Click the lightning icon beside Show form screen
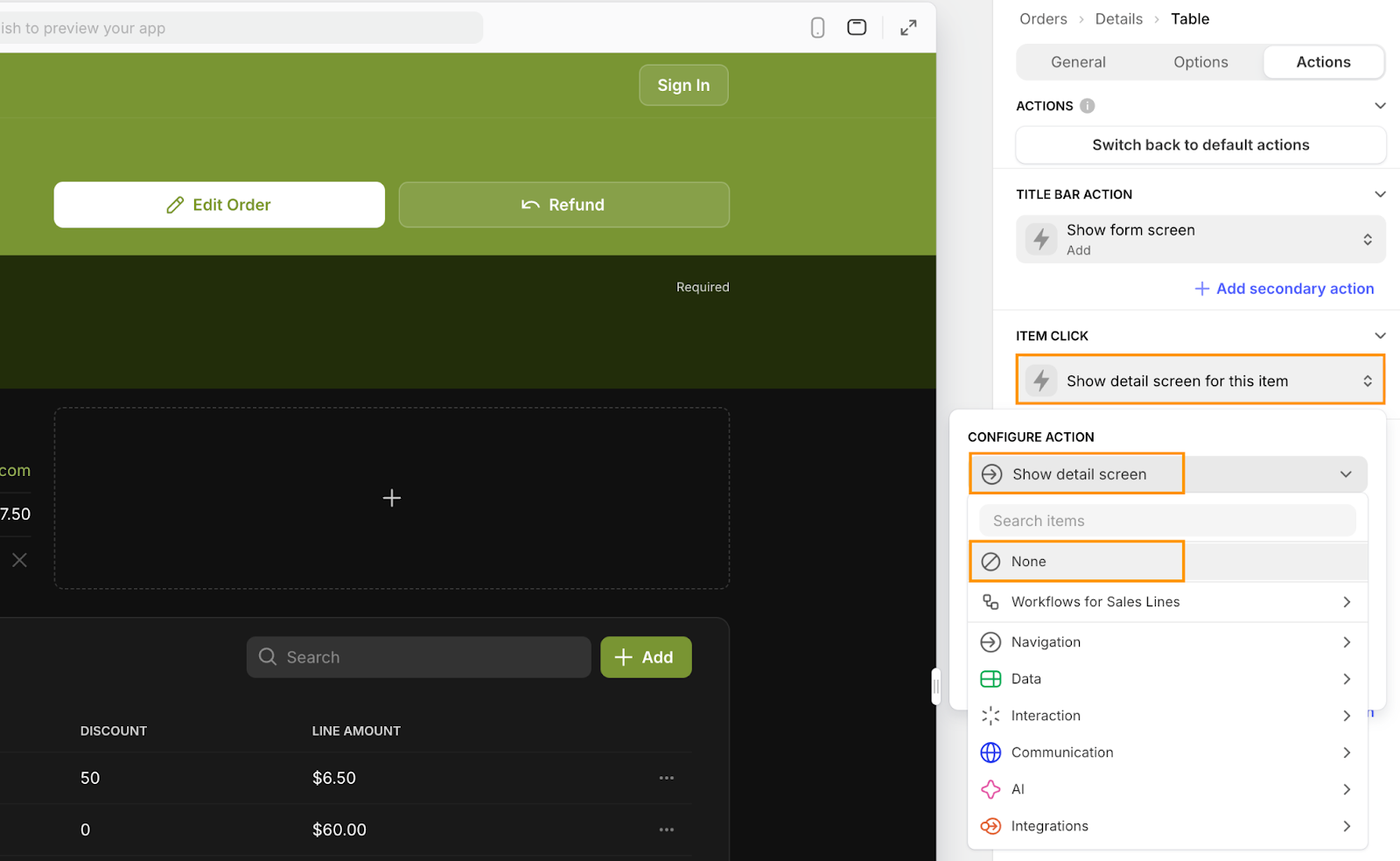This screenshot has height=861, width=1400. 1041,239
